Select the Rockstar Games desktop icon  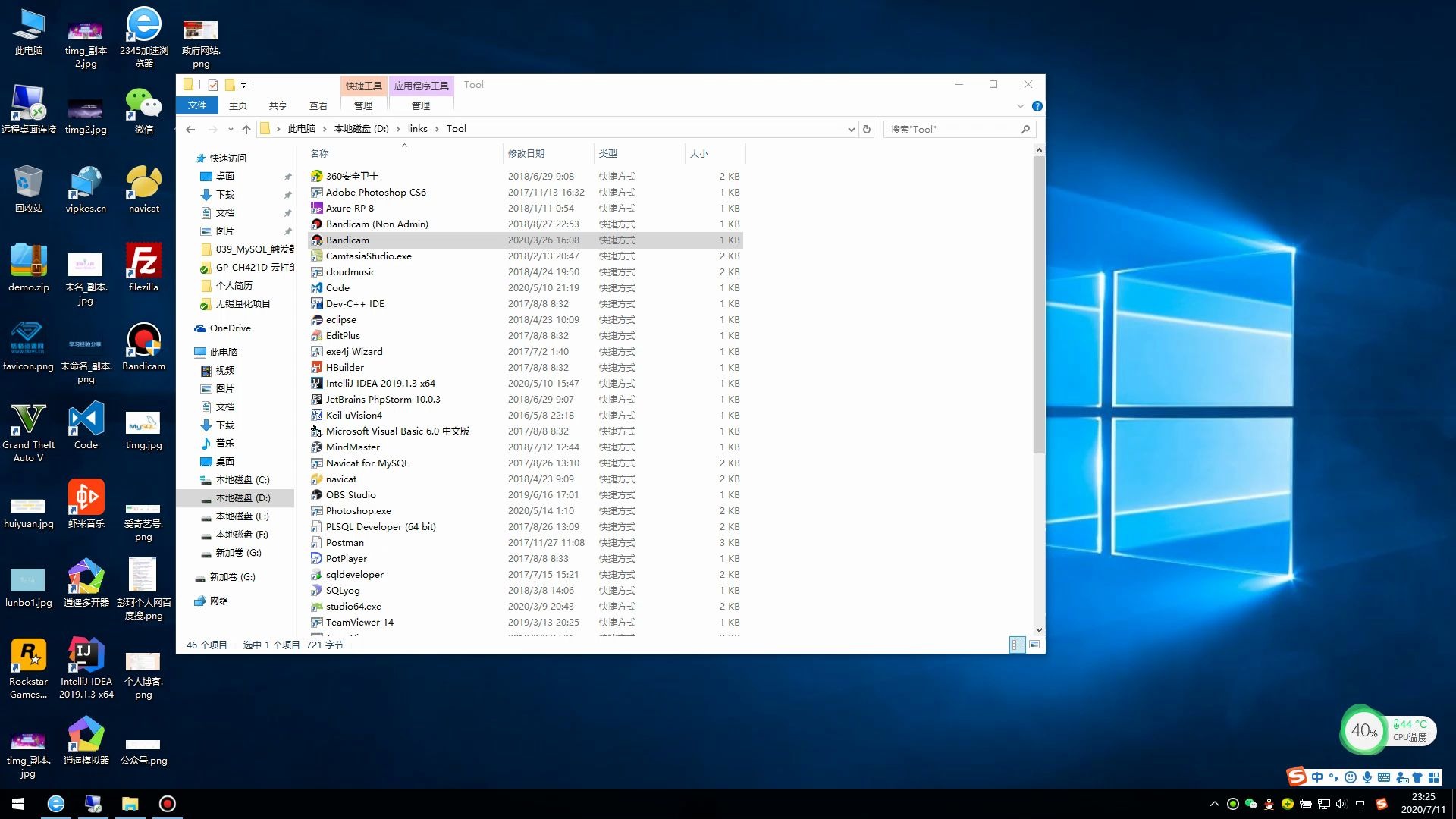(x=29, y=668)
